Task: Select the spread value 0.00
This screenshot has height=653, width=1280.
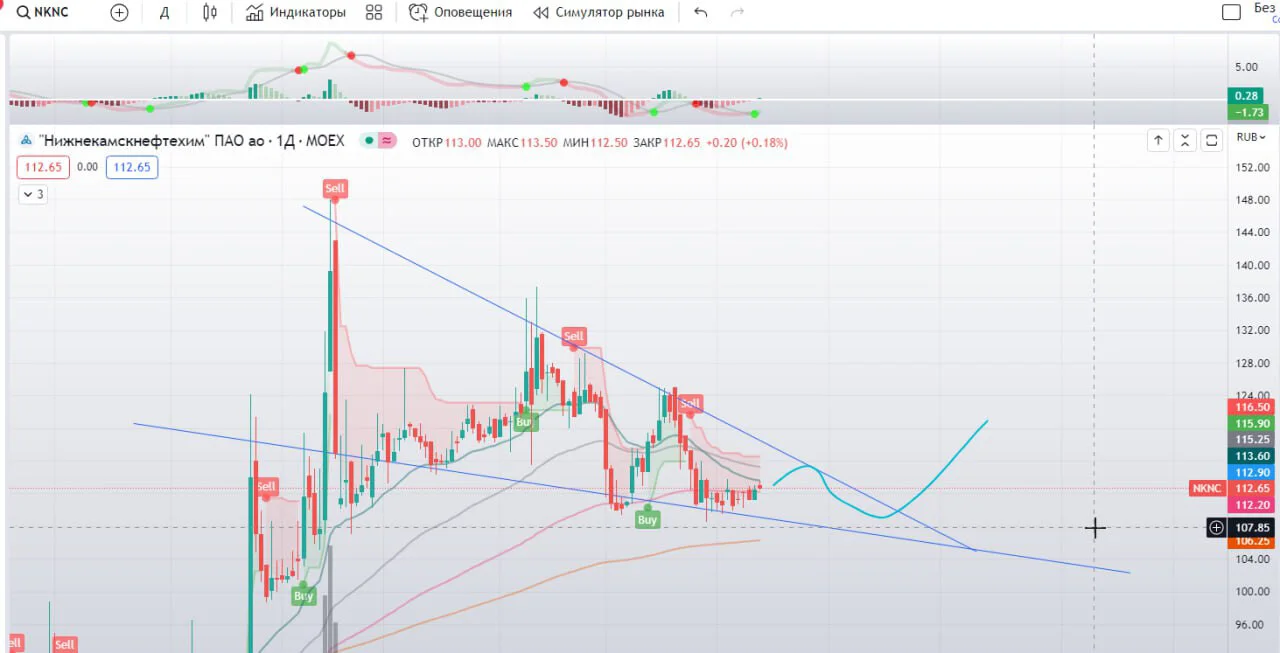Action: coord(88,167)
